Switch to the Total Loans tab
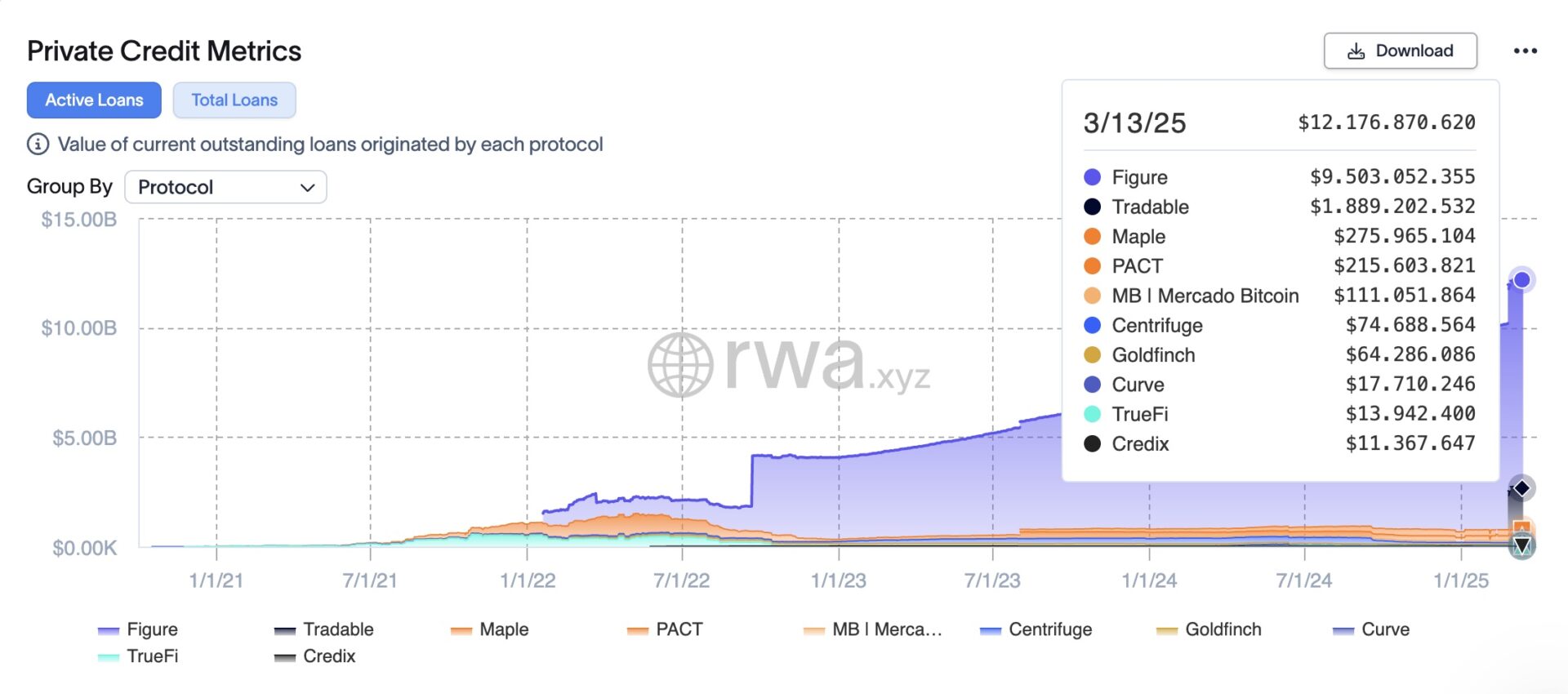 (234, 100)
